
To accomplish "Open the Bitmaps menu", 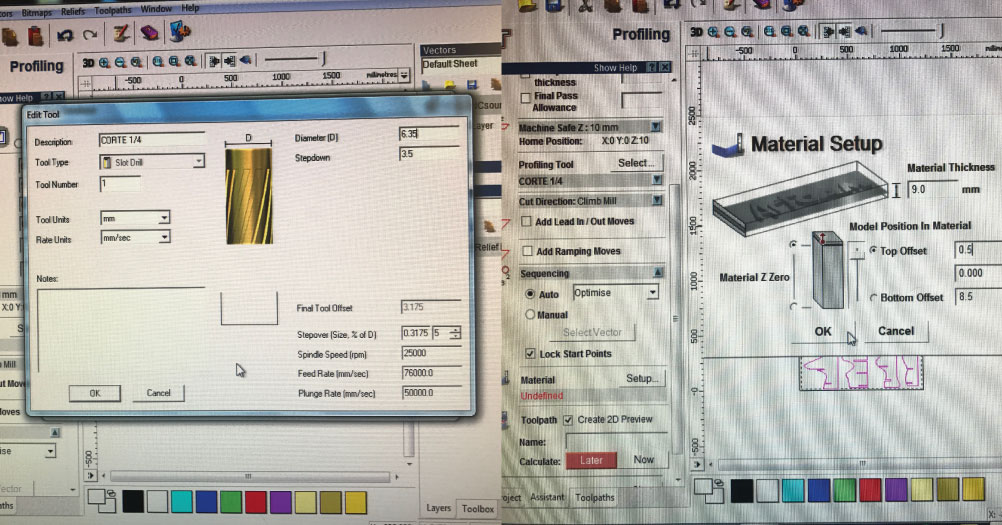I will coord(37,13).
